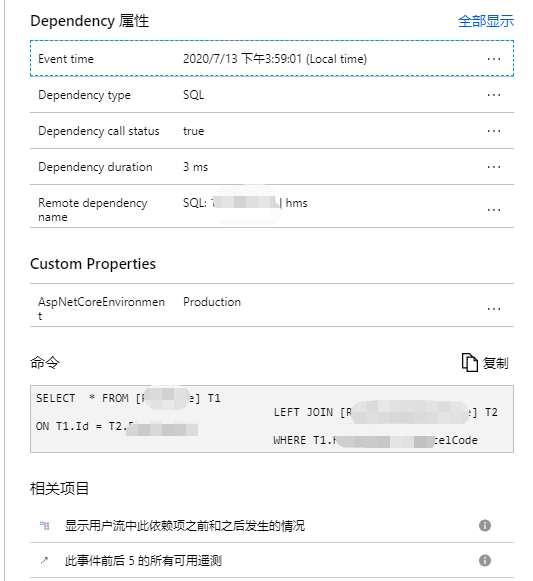Open ellipsis menu for Dependency type row

[x=494, y=95]
